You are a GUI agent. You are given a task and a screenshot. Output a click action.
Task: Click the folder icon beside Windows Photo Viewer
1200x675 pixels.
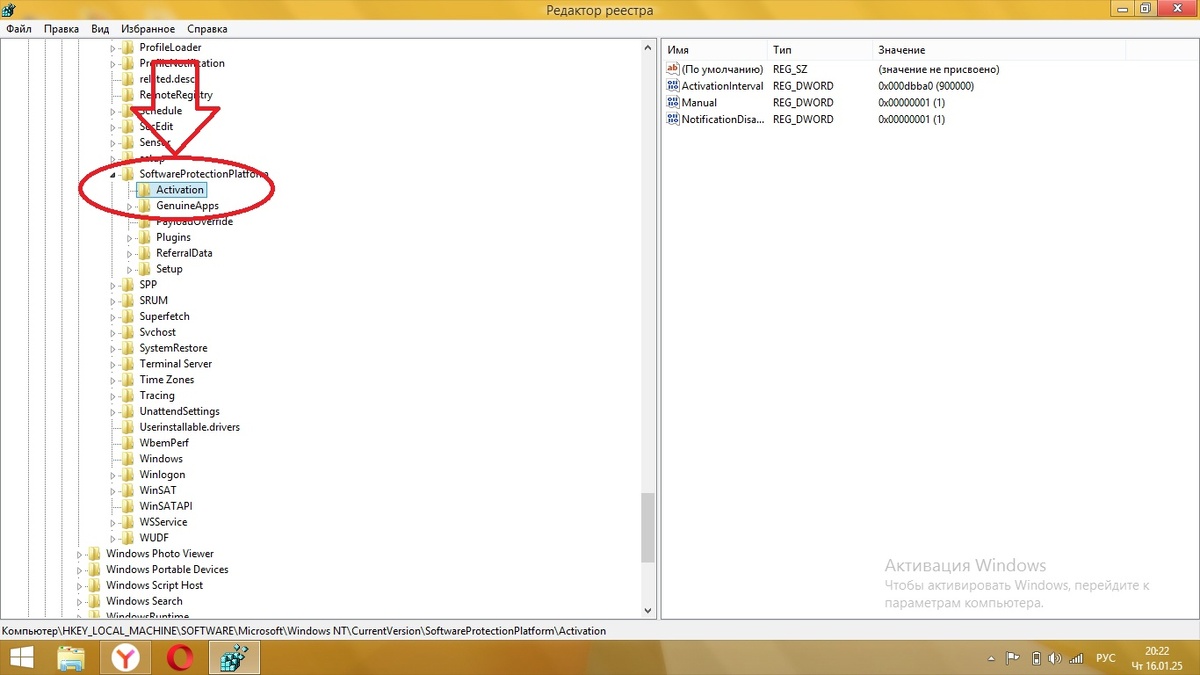(94, 554)
